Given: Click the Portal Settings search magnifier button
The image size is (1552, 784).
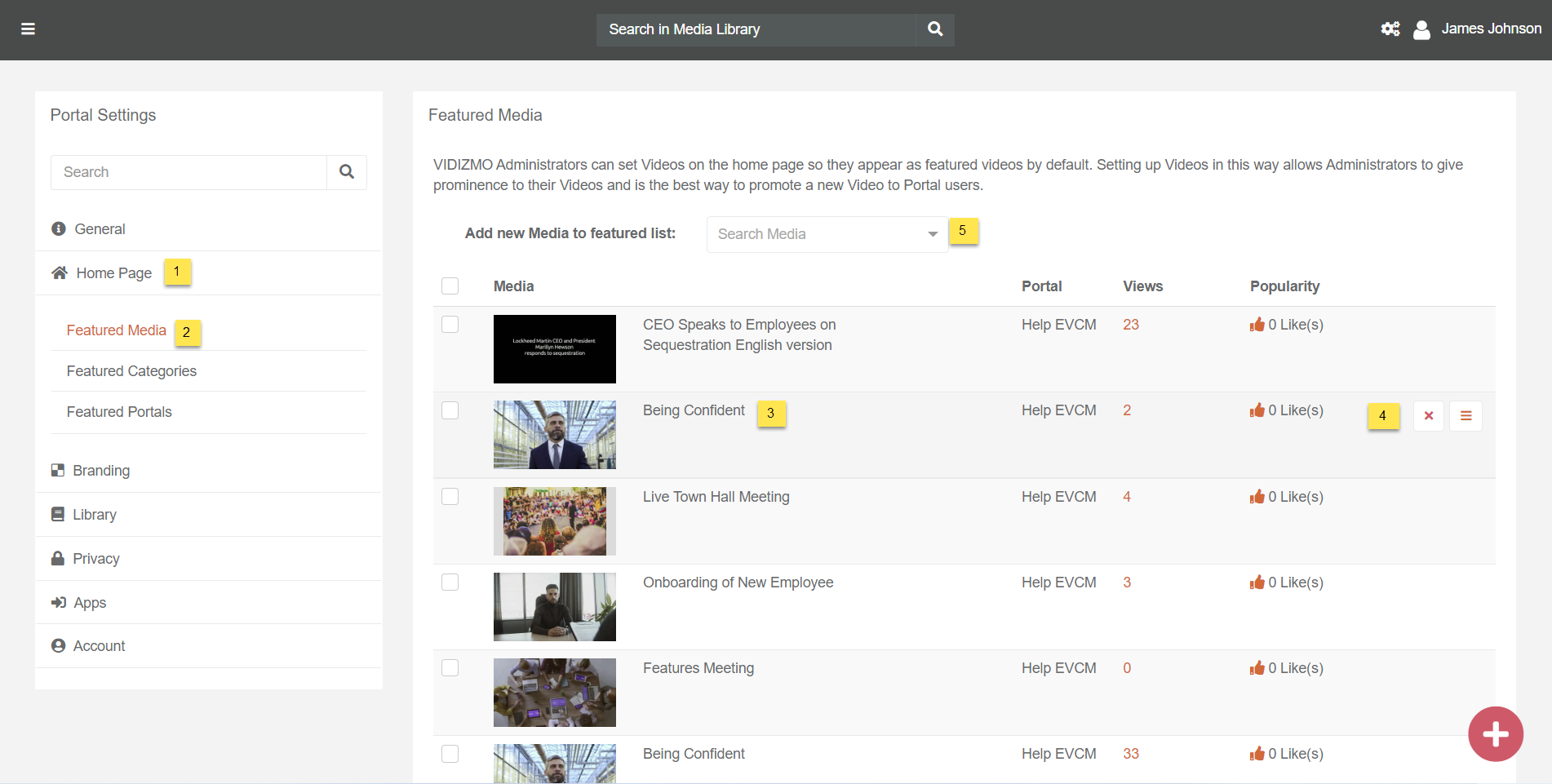Looking at the screenshot, I should (347, 172).
